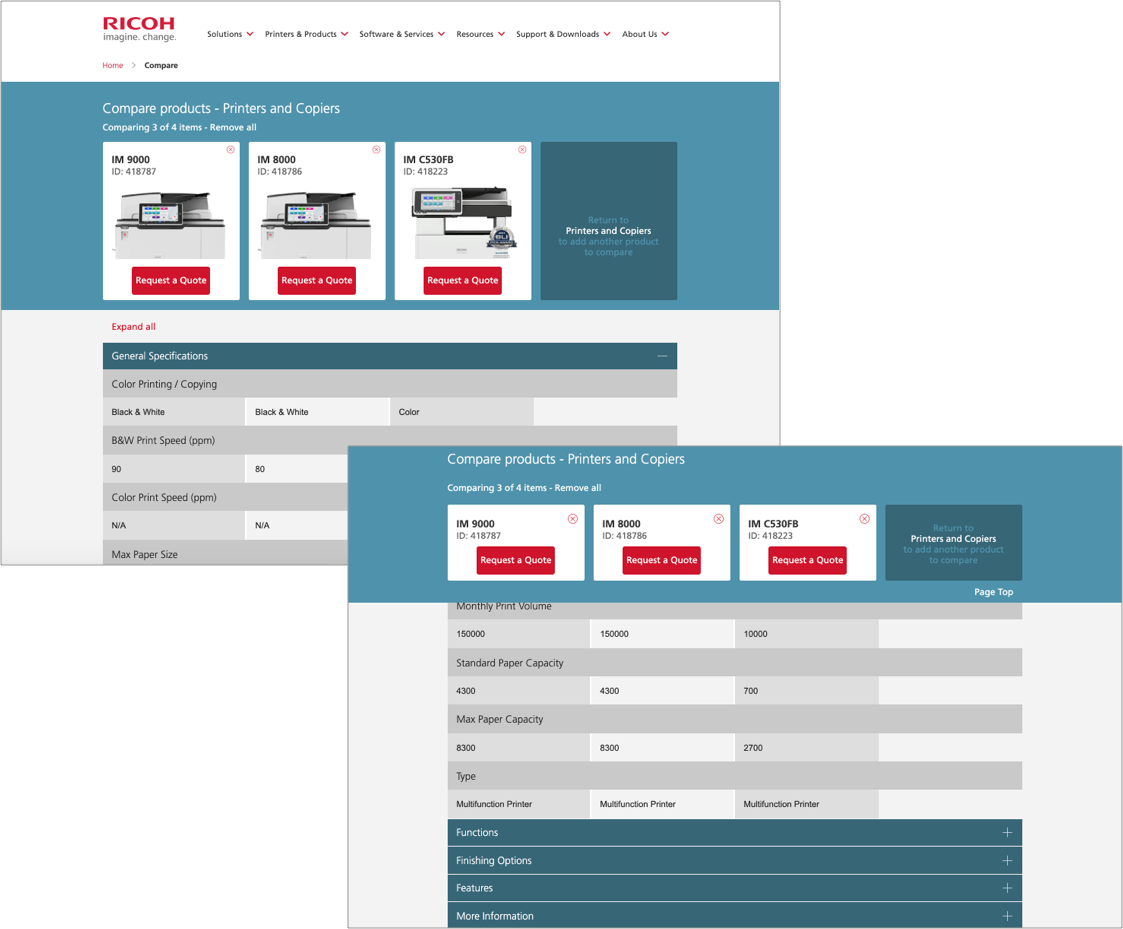Click IM 9000 printer image
This screenshot has height=929, width=1123.
(x=170, y=225)
